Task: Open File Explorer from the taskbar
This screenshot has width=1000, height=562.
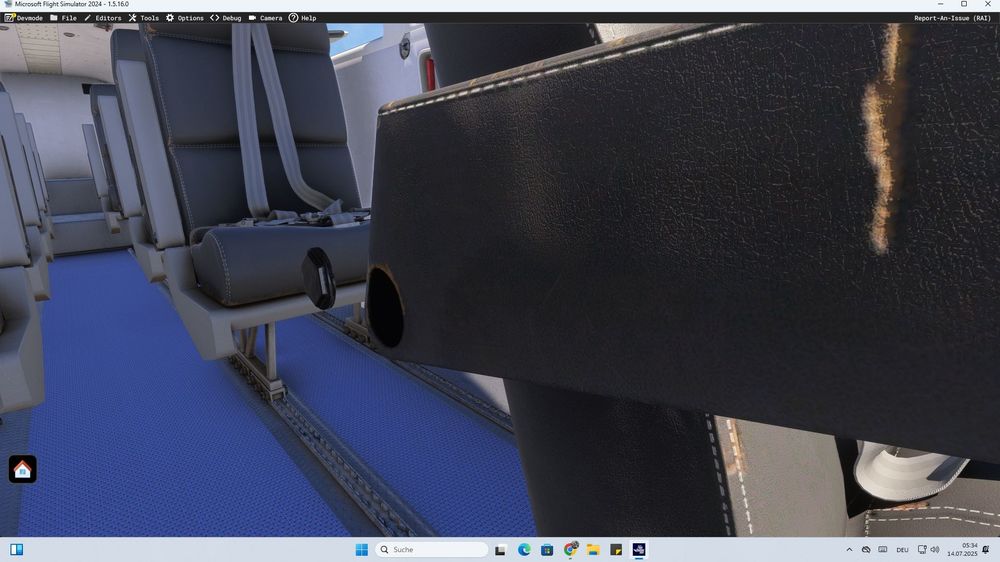Action: [x=593, y=550]
